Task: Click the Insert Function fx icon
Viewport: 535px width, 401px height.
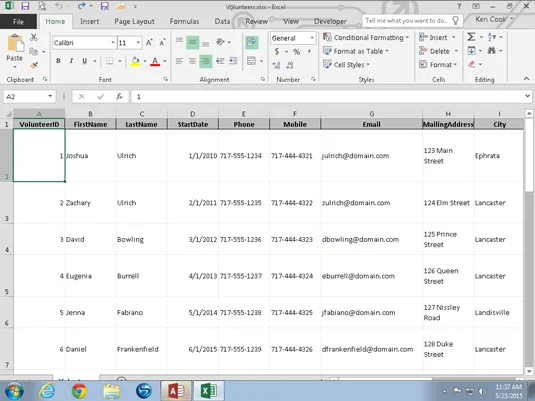Action: click(119, 97)
